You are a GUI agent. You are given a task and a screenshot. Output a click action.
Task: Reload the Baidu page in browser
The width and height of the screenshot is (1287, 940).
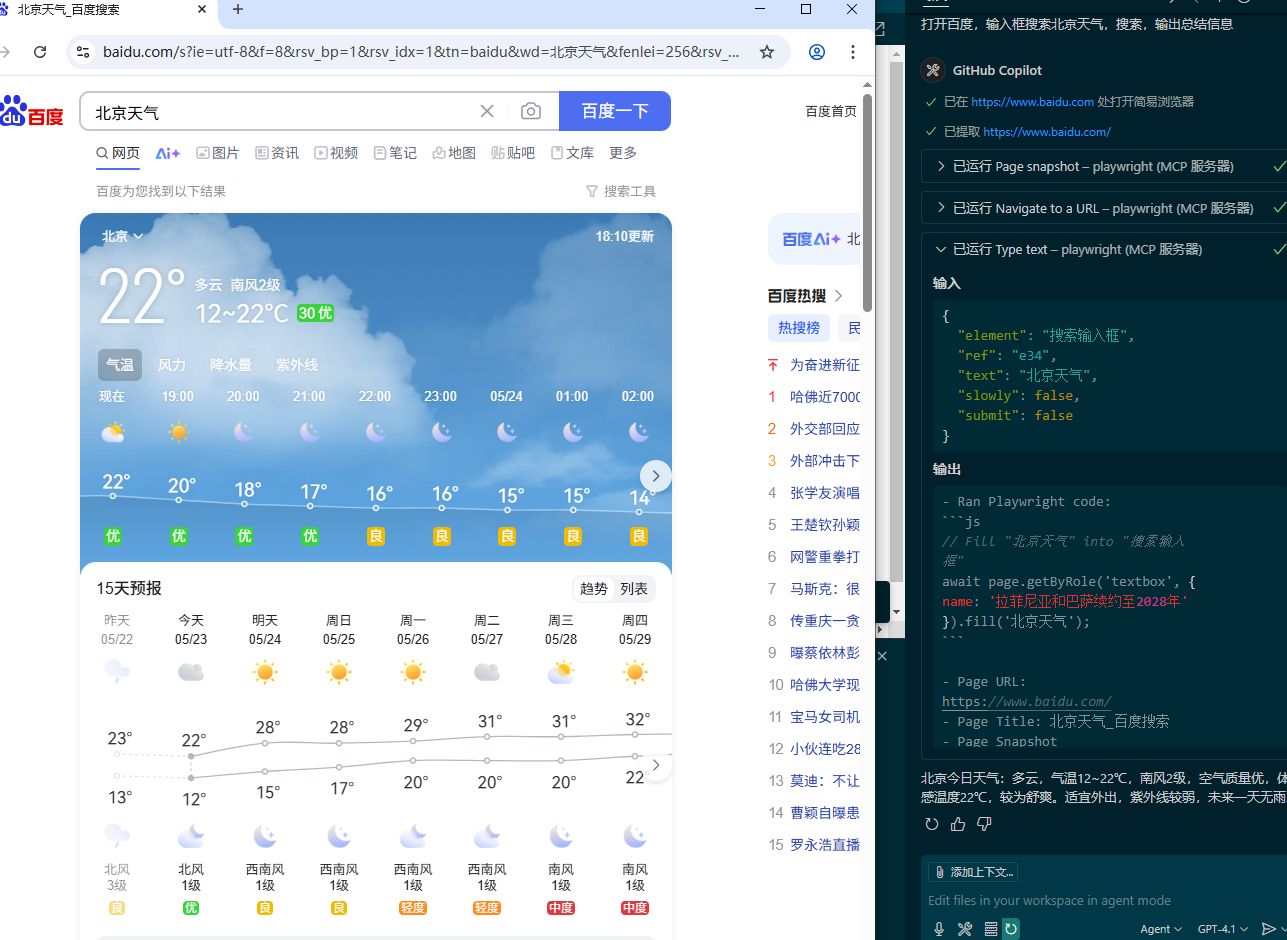click(x=40, y=52)
